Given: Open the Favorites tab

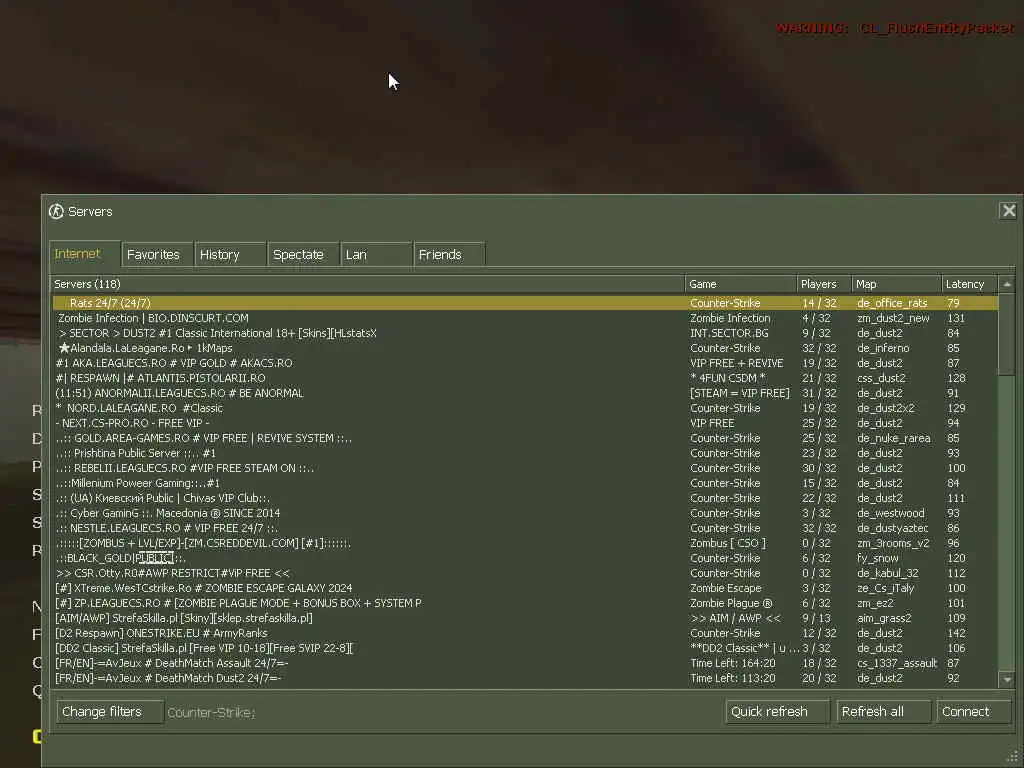Looking at the screenshot, I should [157, 255].
